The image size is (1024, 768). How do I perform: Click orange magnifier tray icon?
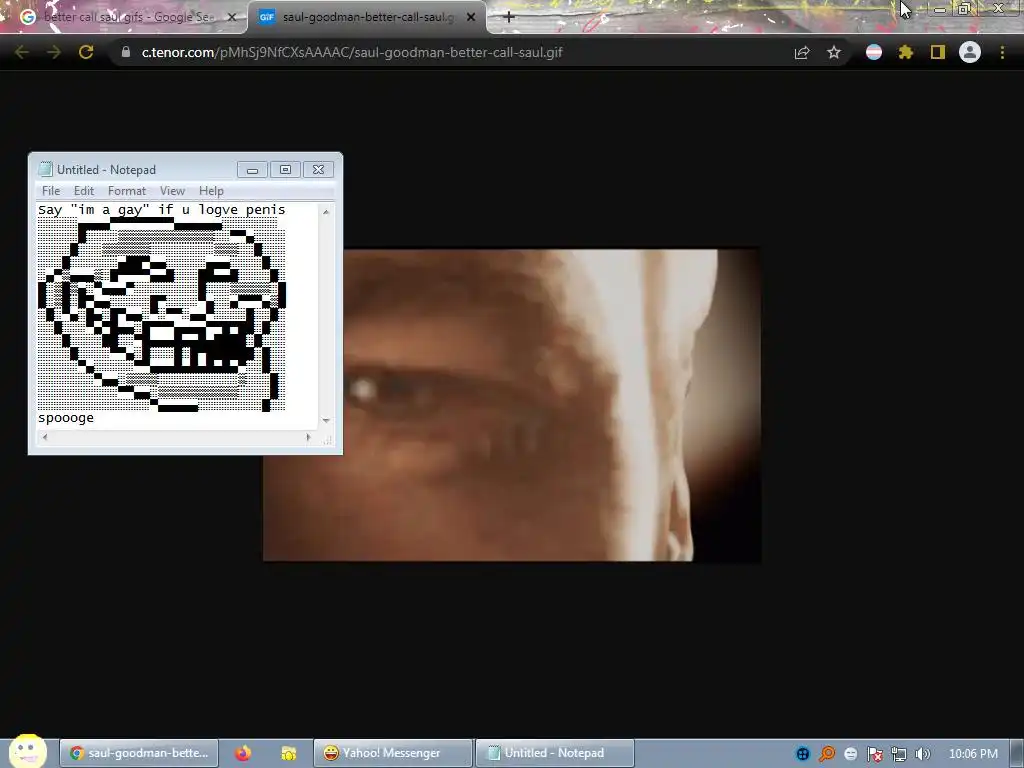827,754
